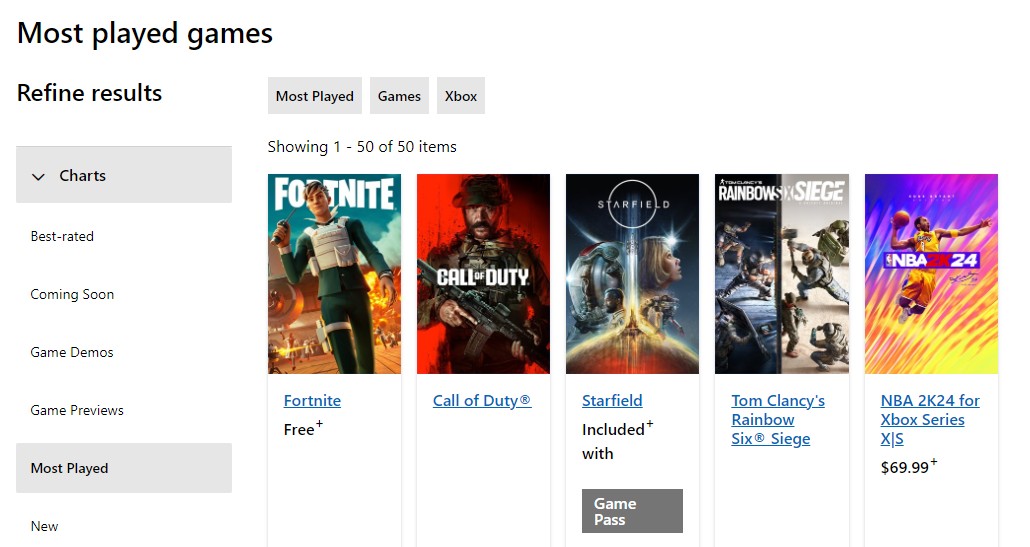This screenshot has height=547, width=1030.
Task: Click the 'Showing 1 - 50 of 50 items' text
Action: point(362,146)
